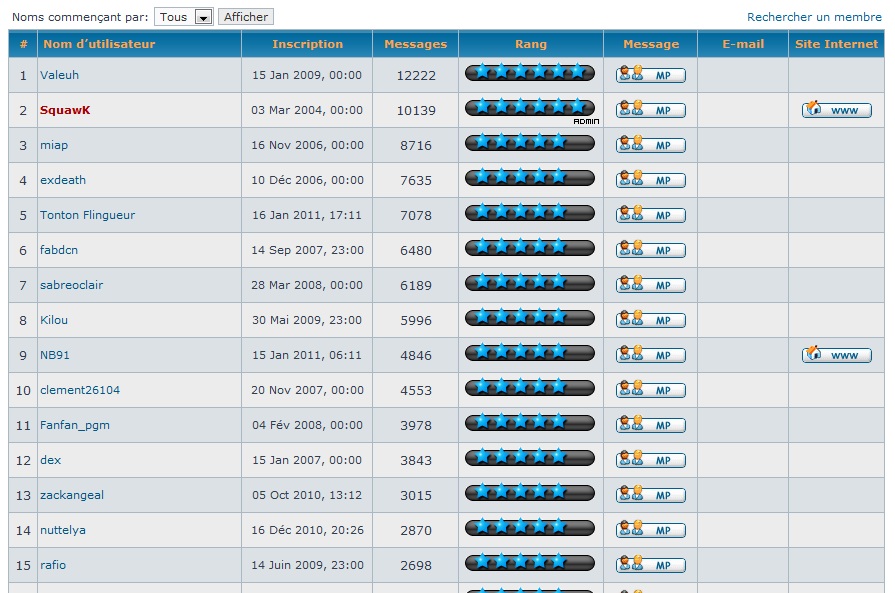
Task: Click MP icon for Tonton Flingueur
Action: point(651,215)
